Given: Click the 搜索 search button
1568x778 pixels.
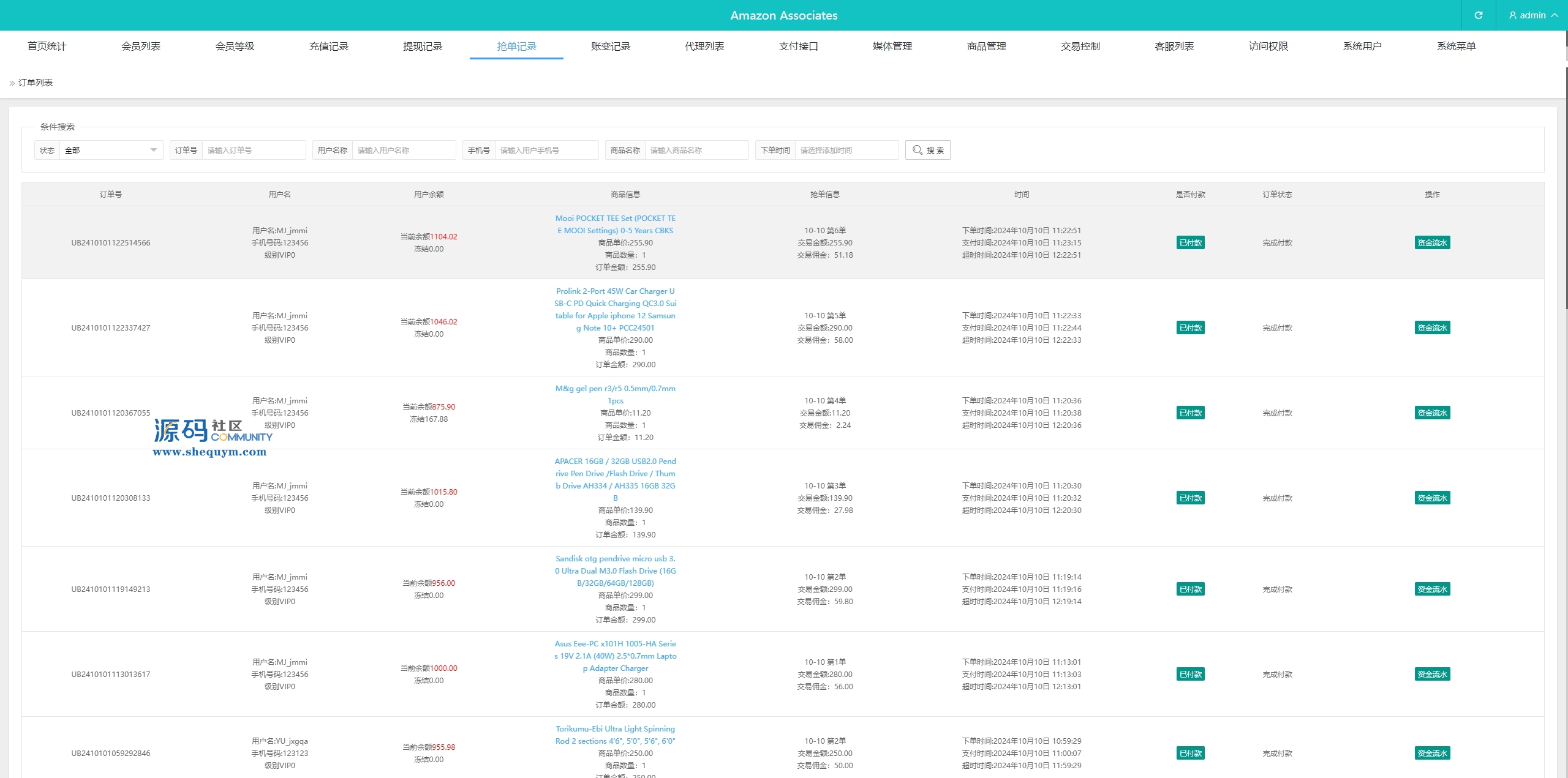Looking at the screenshot, I should (x=927, y=150).
